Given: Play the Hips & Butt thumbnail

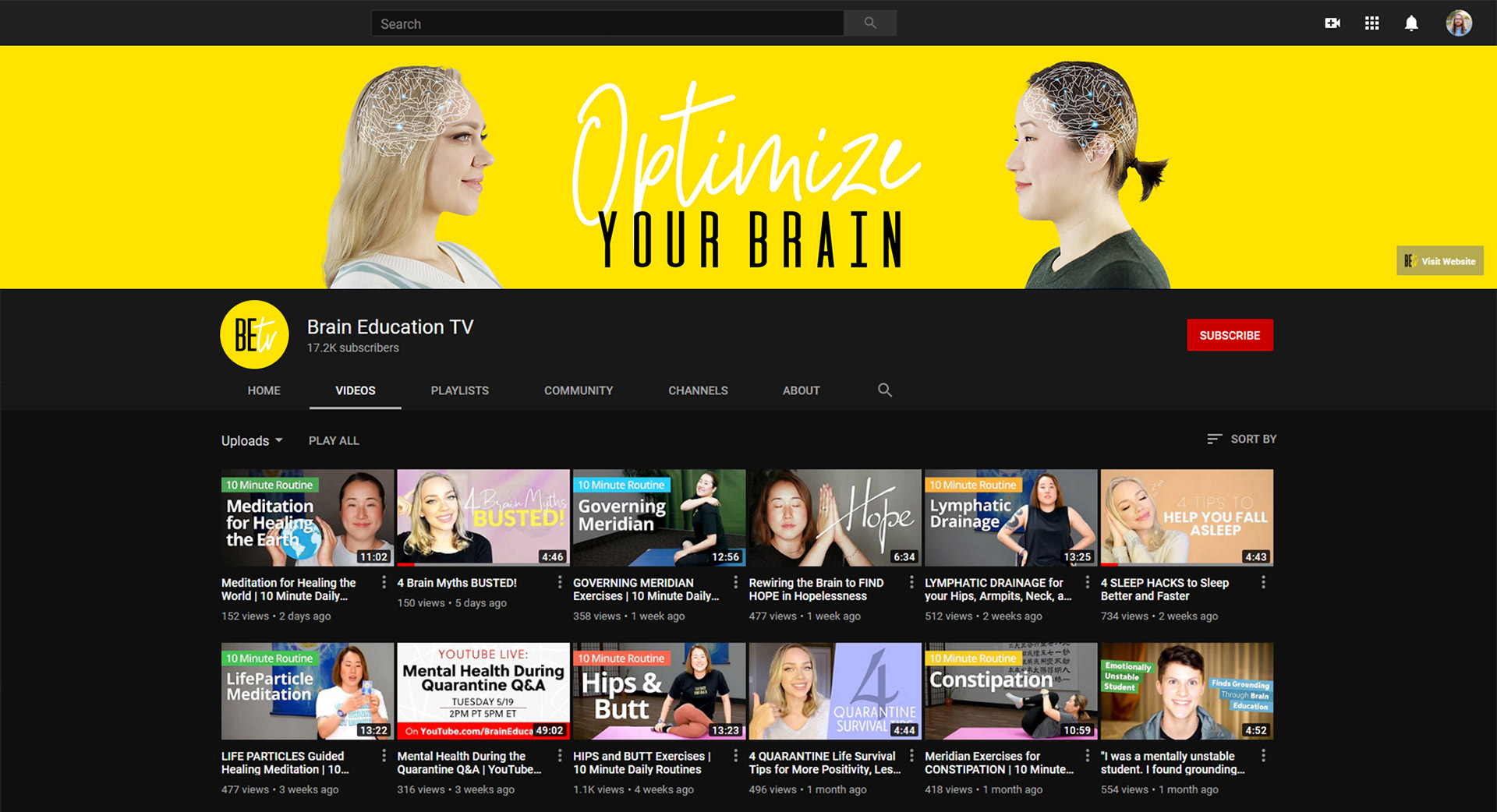Looking at the screenshot, I should coord(660,691).
